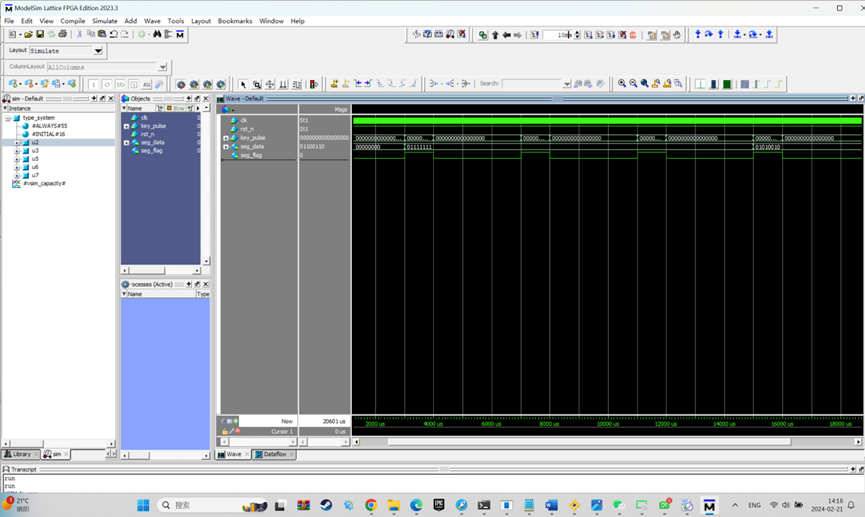Viewport: 865px width, 517px height.
Task: Select the #ALWAYS#55 process item
Action: point(49,126)
